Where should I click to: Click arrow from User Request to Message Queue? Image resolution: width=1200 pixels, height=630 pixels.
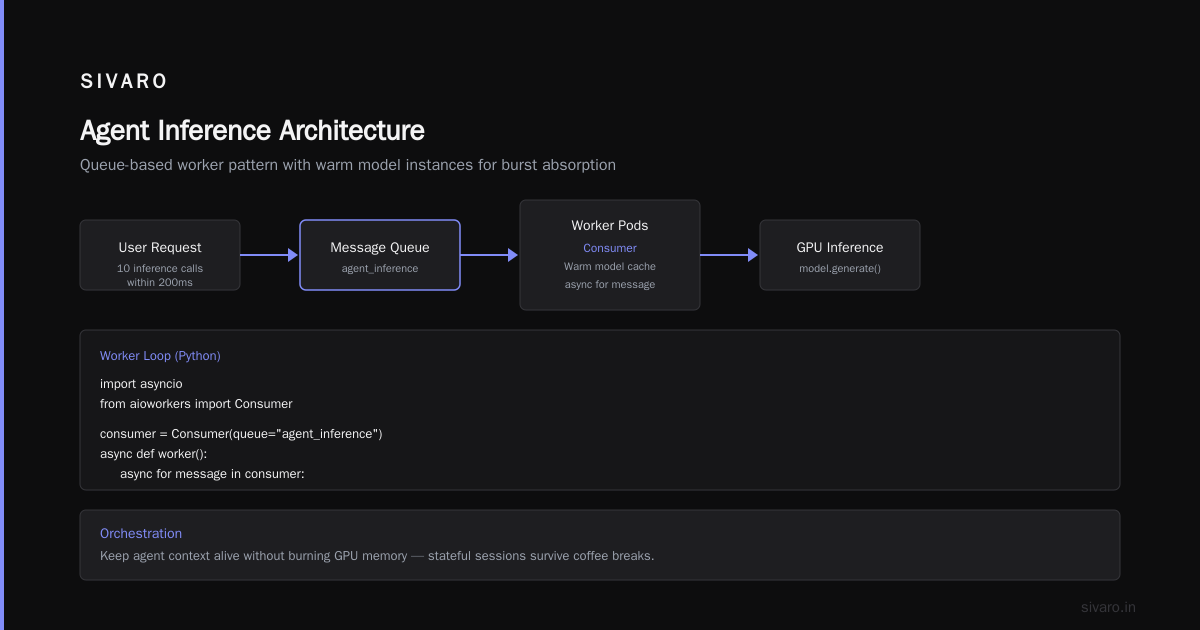pos(270,255)
